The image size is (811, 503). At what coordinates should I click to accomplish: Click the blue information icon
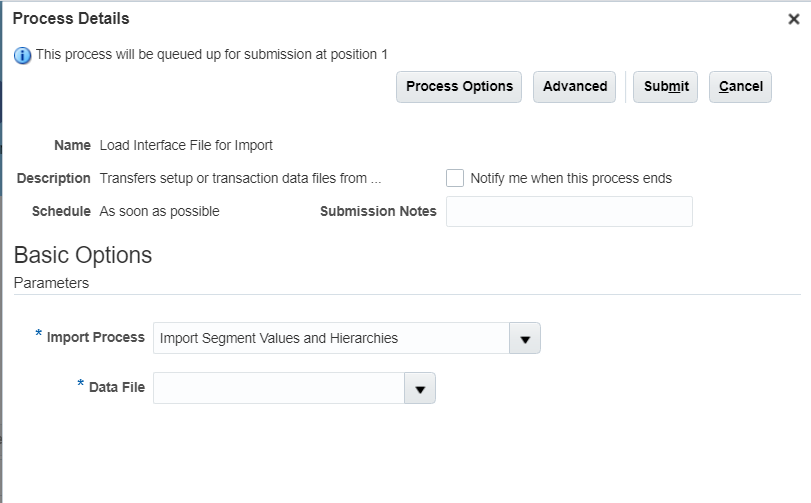[x=23, y=55]
